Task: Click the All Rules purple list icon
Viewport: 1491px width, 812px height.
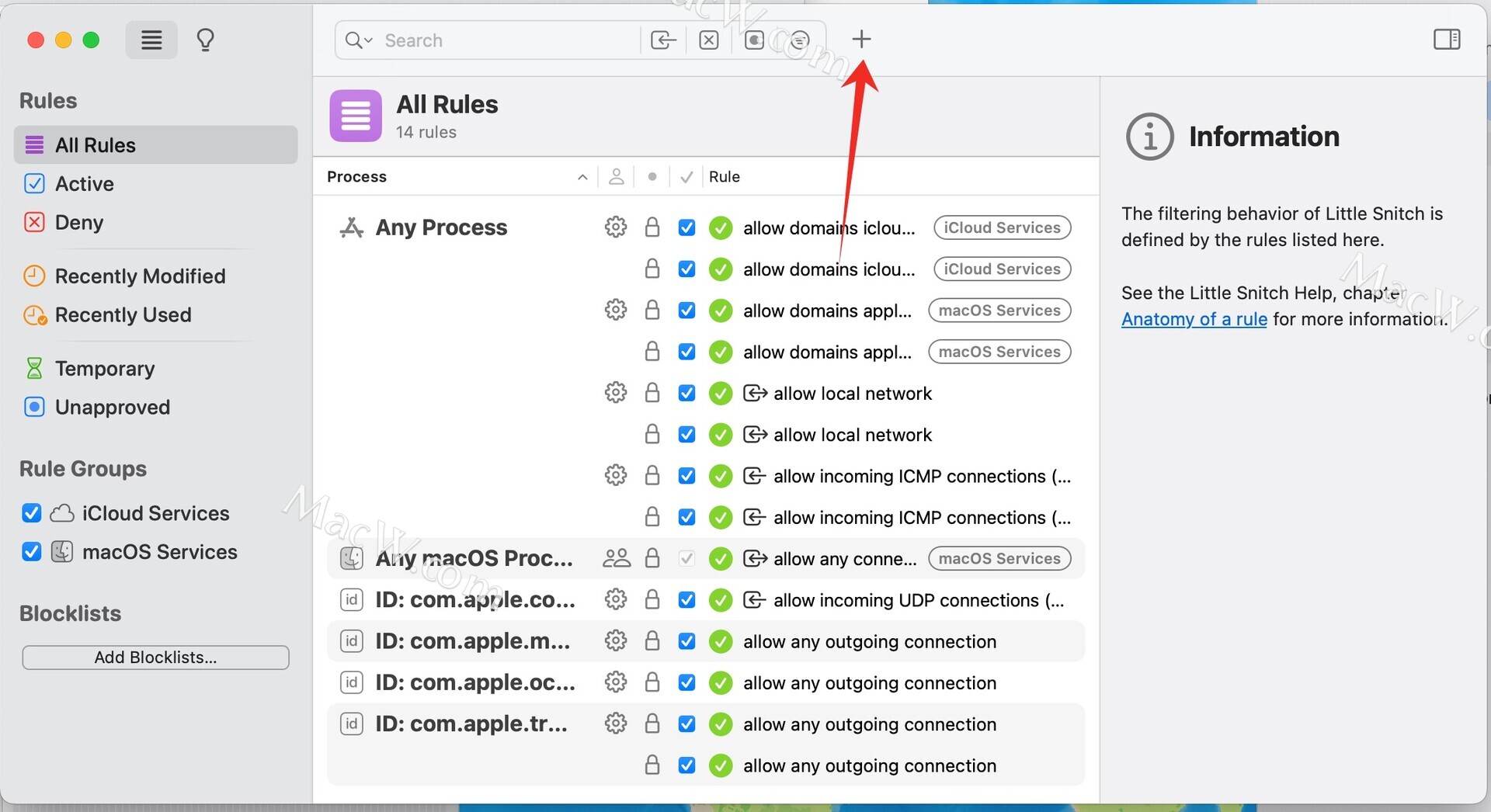Action: click(x=356, y=116)
